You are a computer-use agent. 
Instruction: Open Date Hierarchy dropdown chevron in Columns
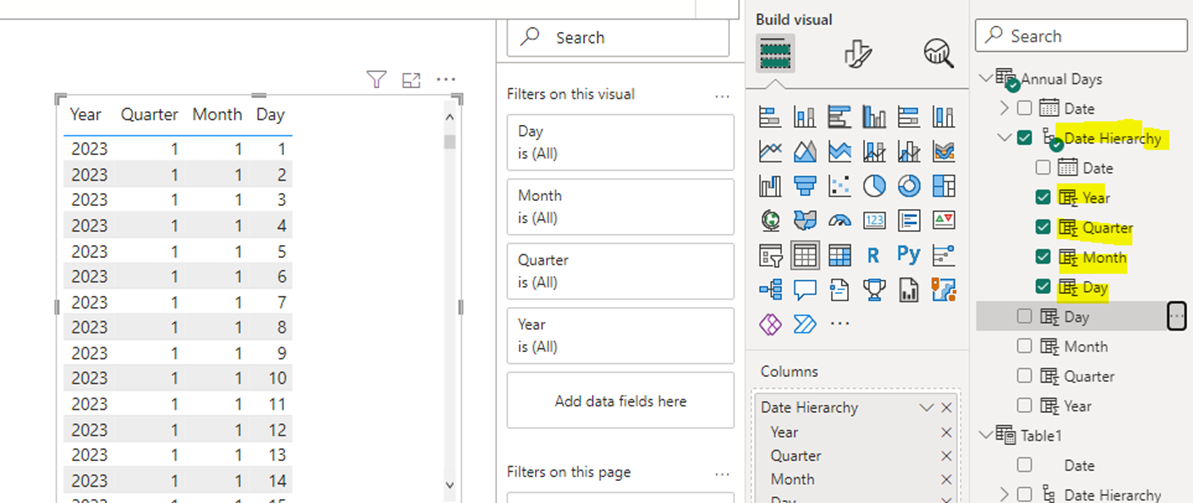[926, 408]
